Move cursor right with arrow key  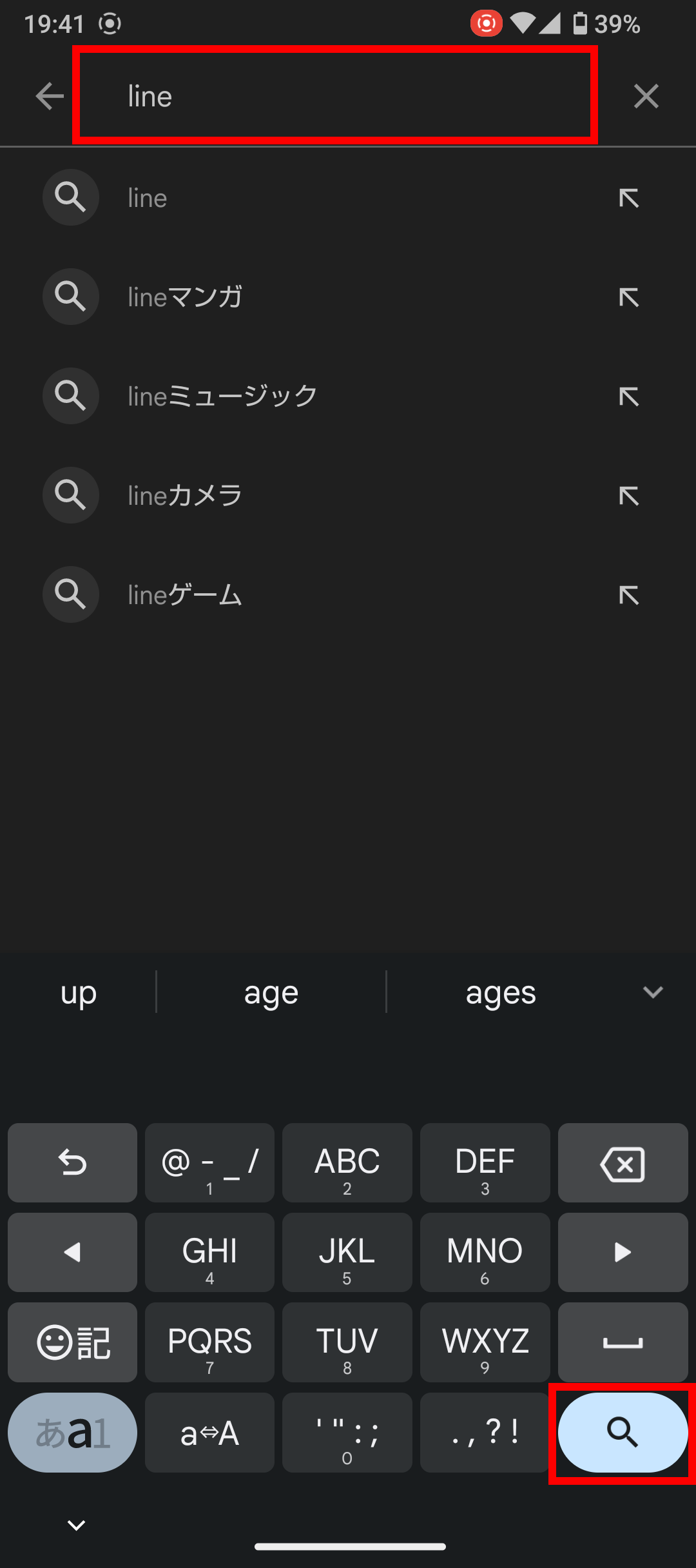click(623, 1253)
